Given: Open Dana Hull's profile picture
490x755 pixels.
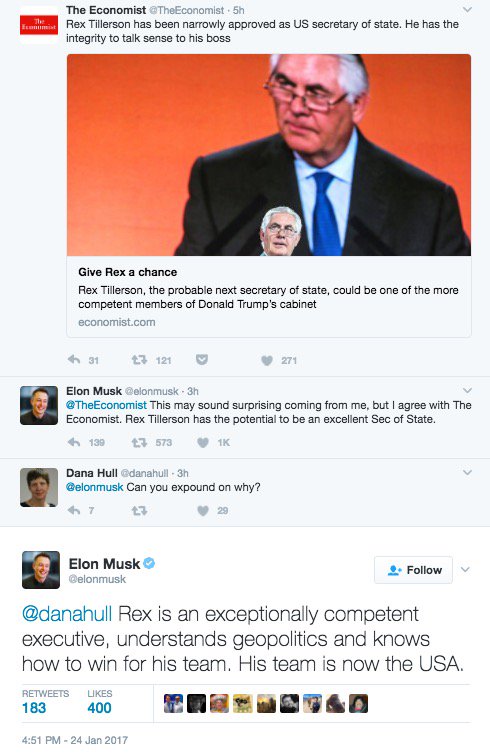Looking at the screenshot, I should (x=39, y=487).
